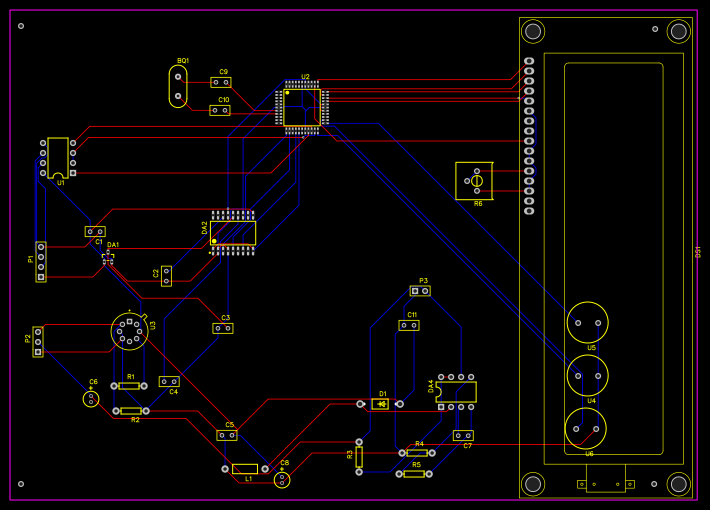Select capacitor C10 footprint
This screenshot has height=510, width=710.
[x=220, y=111]
